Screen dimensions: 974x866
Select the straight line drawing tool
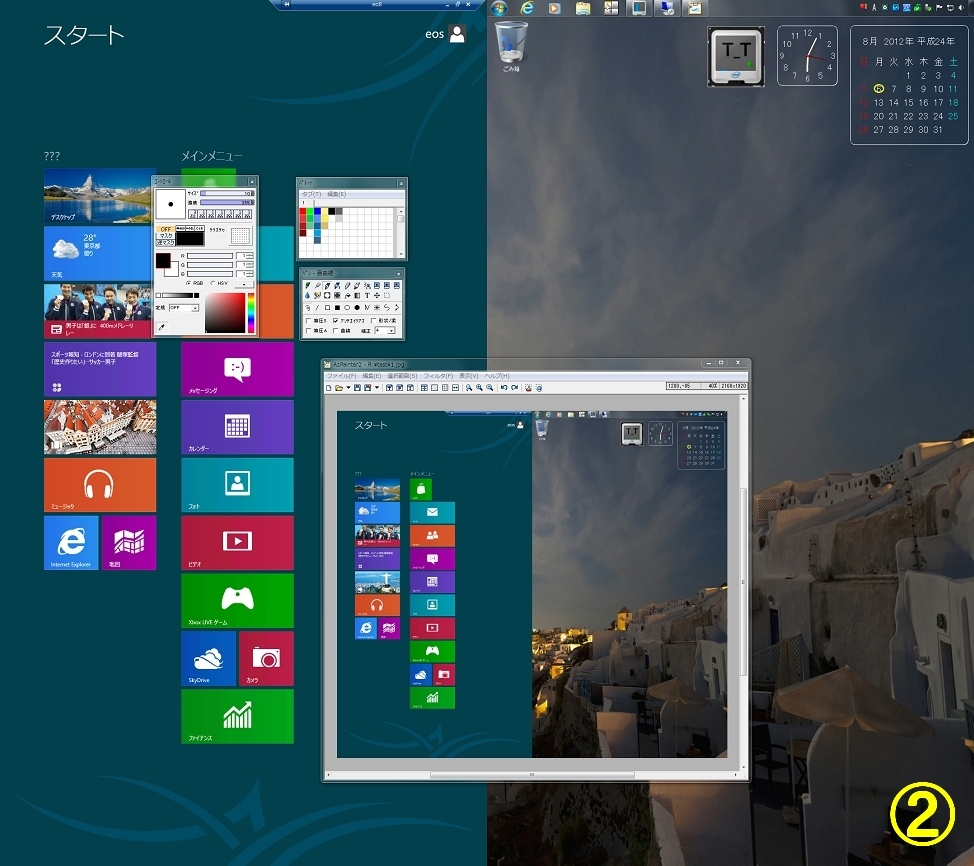(317, 308)
